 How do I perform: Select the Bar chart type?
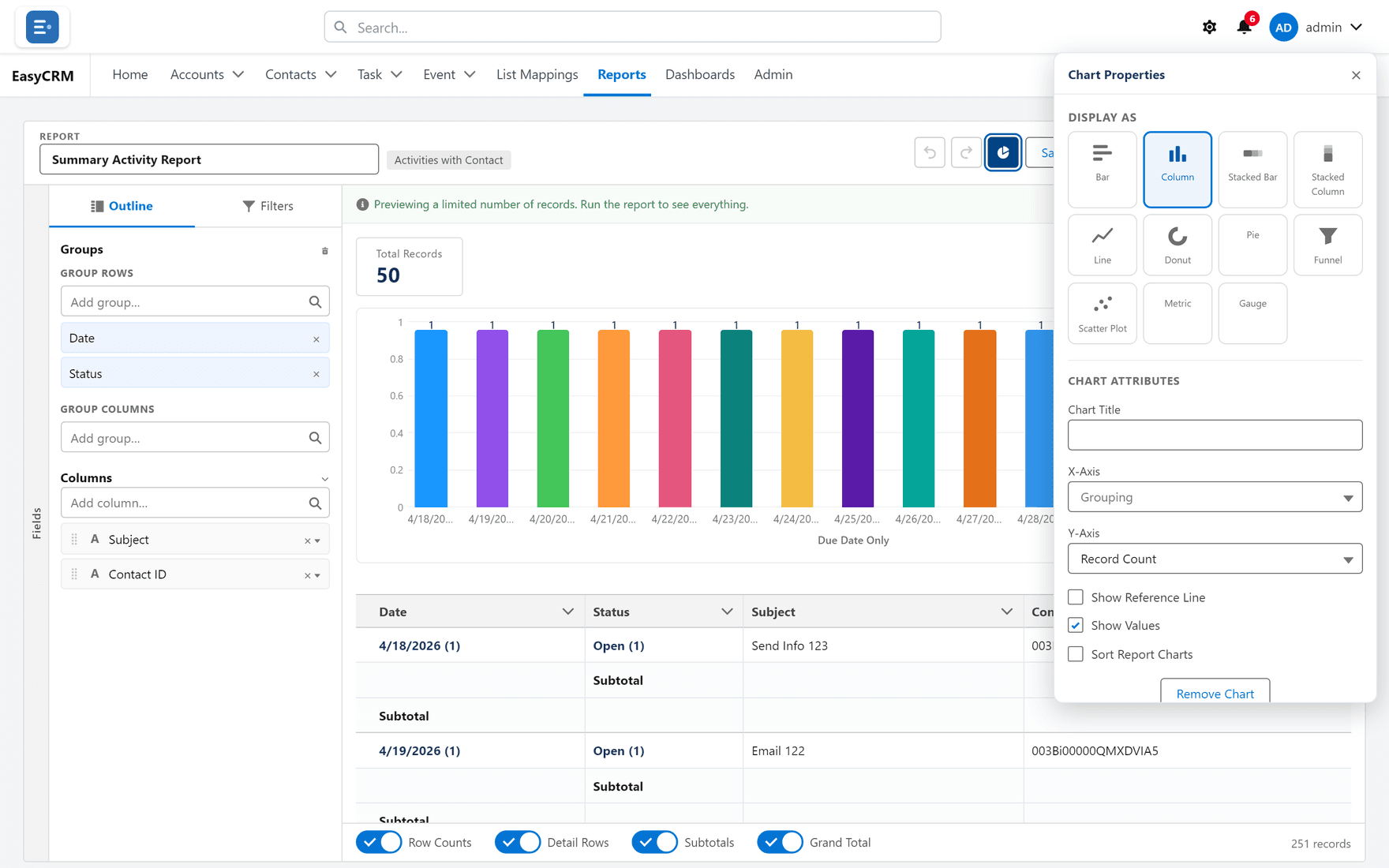tap(1102, 169)
